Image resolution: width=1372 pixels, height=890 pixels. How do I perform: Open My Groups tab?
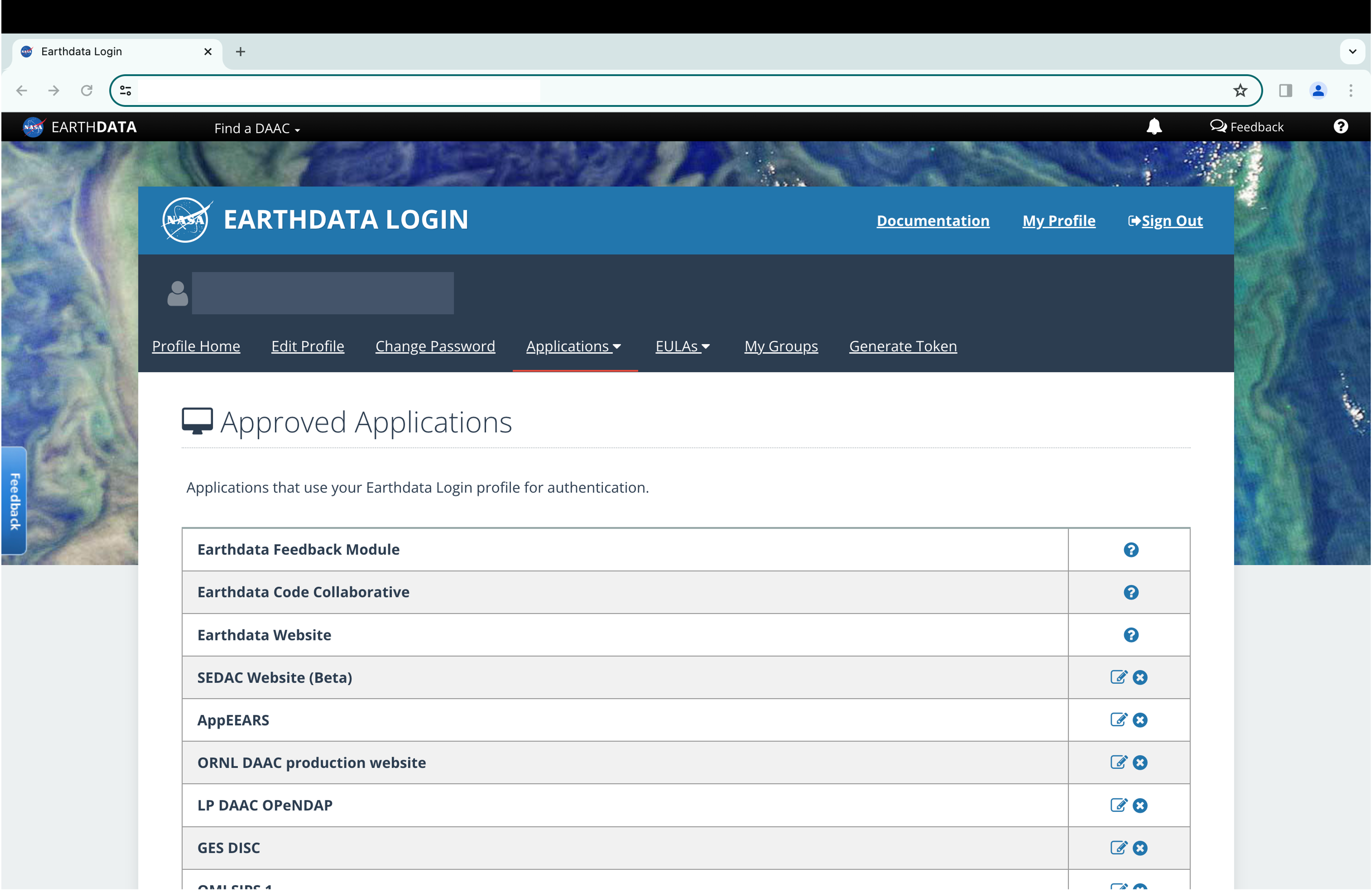(781, 346)
